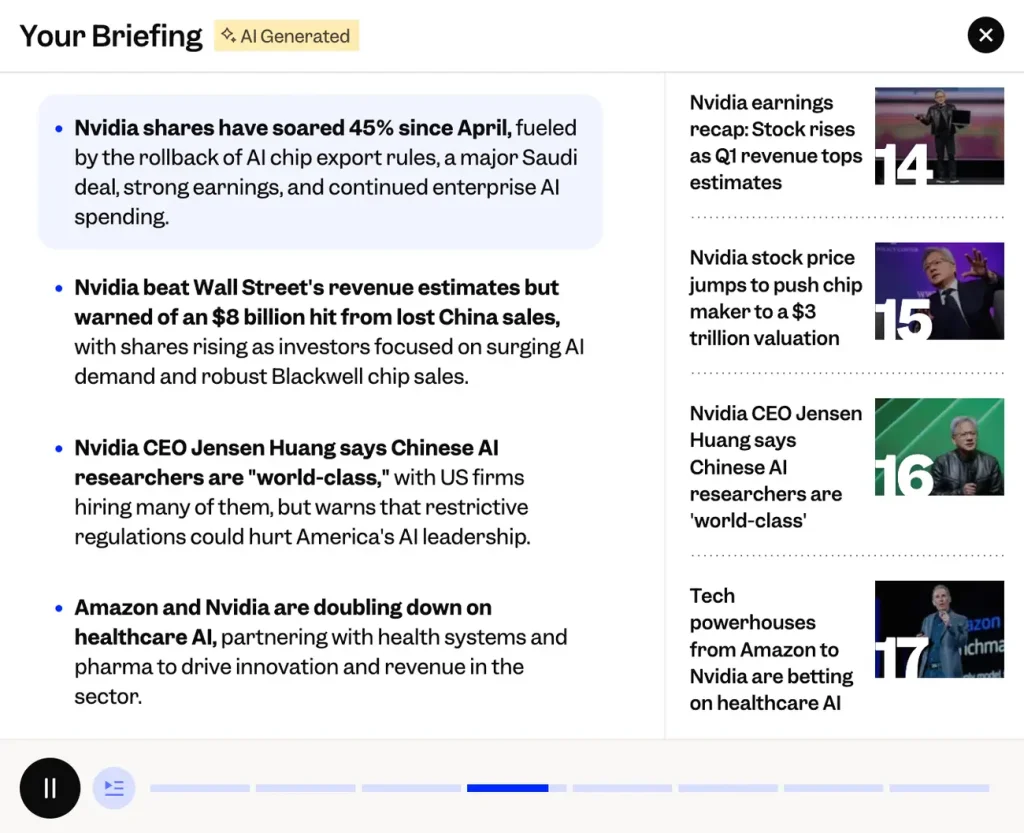
Task: Jump to the third progress segment
Action: 411,788
